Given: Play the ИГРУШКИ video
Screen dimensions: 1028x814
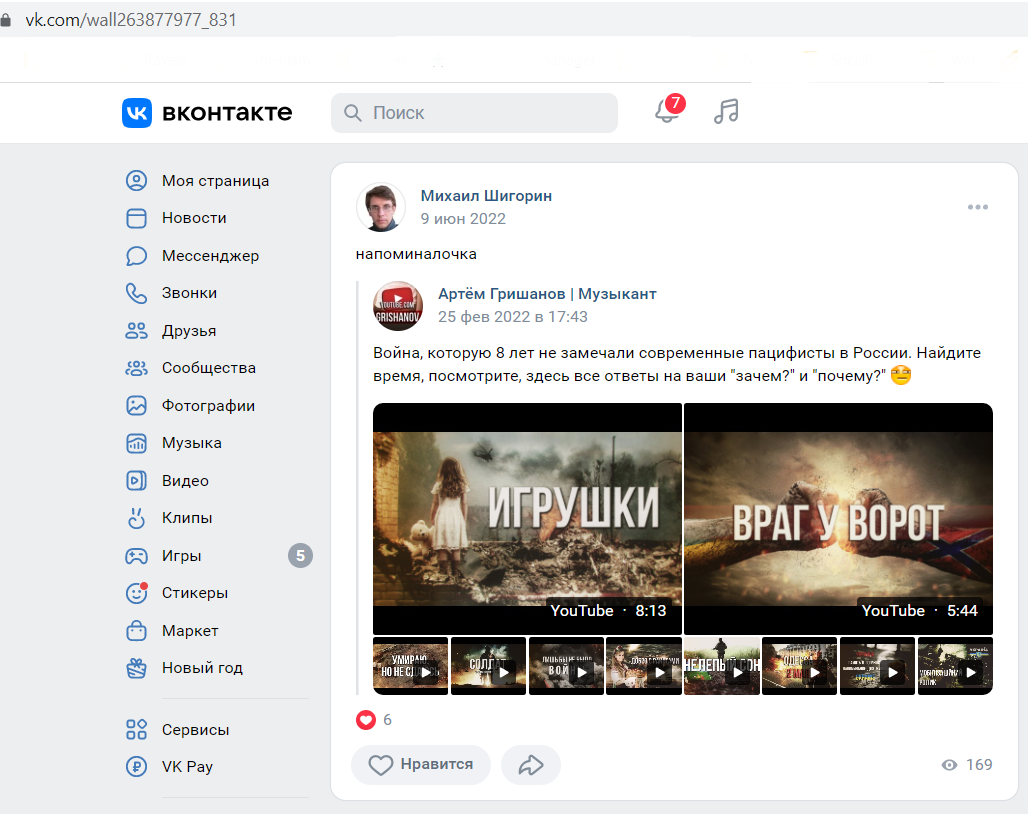Looking at the screenshot, I should (x=527, y=518).
